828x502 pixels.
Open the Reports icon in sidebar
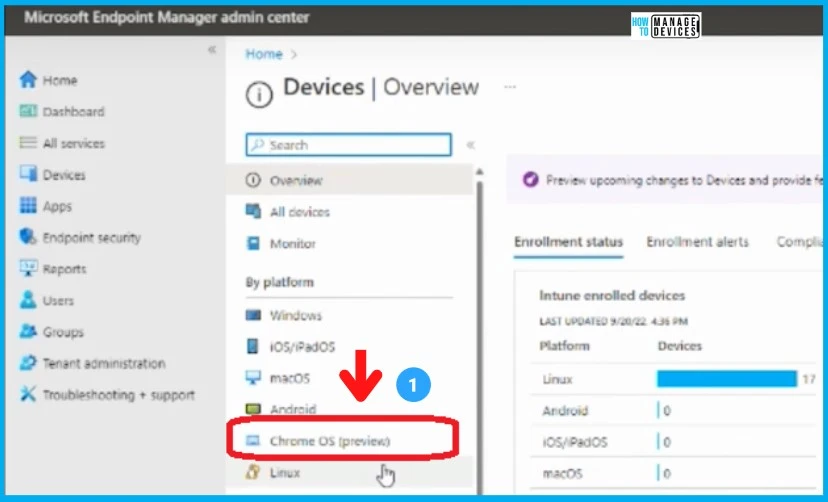point(28,268)
